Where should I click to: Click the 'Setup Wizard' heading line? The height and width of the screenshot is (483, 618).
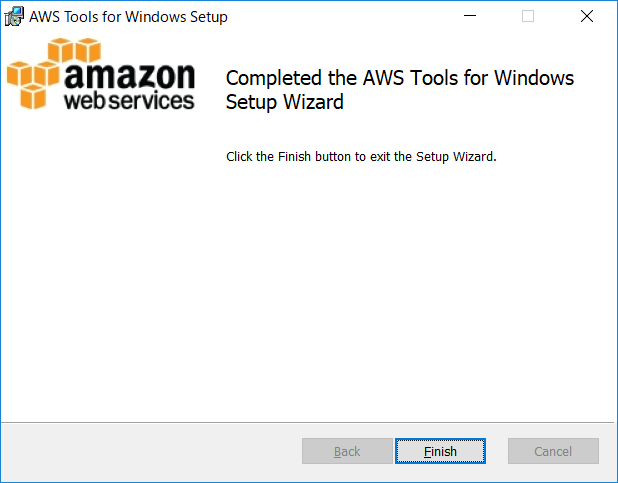pos(285,102)
